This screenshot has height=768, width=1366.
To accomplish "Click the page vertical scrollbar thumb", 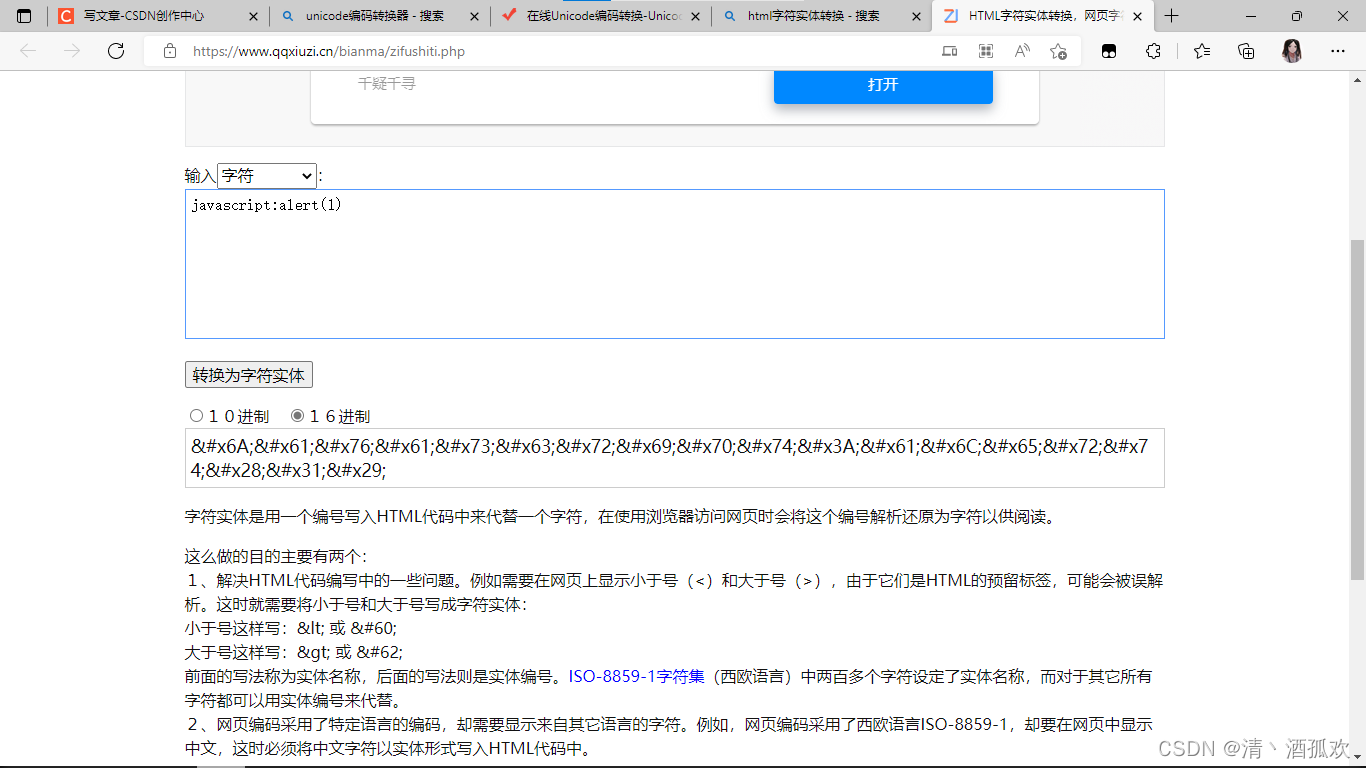I will 1357,410.
